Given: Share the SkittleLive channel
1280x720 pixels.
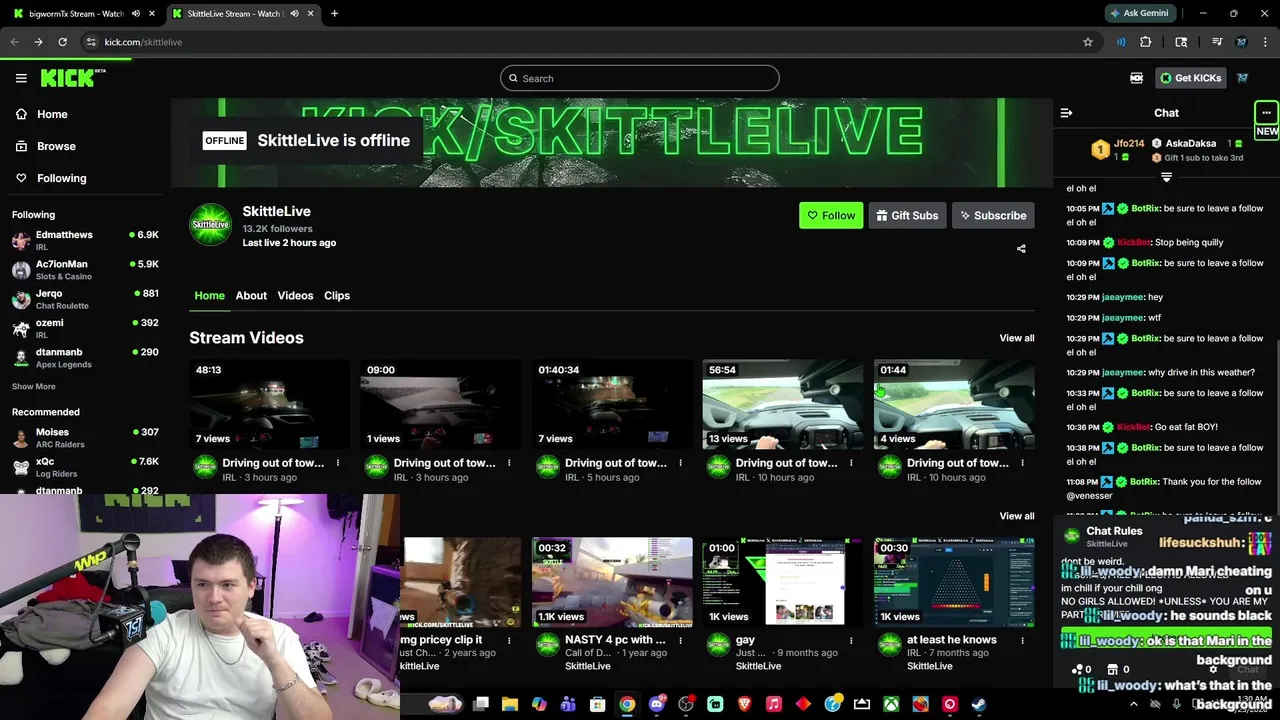Looking at the screenshot, I should (x=1021, y=249).
